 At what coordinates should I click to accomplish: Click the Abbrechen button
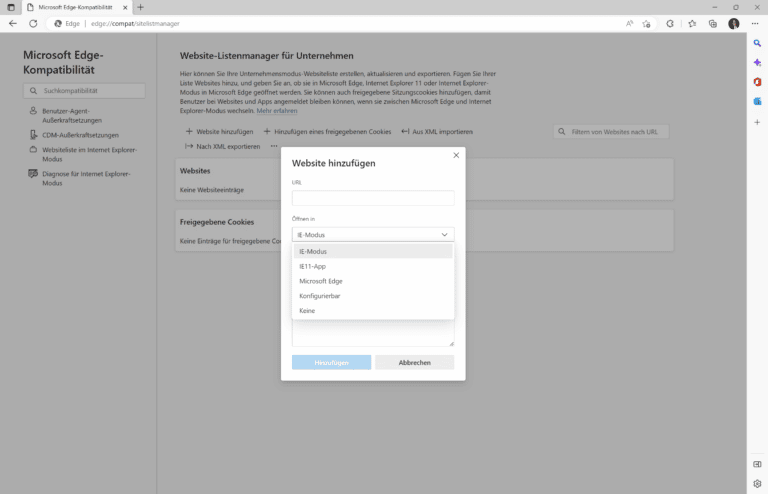click(x=414, y=362)
